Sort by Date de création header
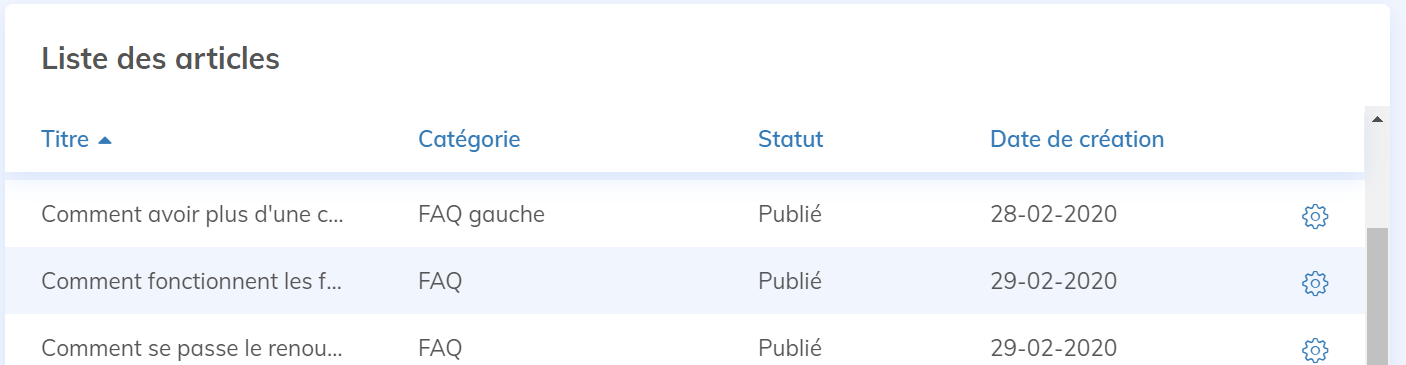This screenshot has width=1406, height=365. (x=1077, y=139)
